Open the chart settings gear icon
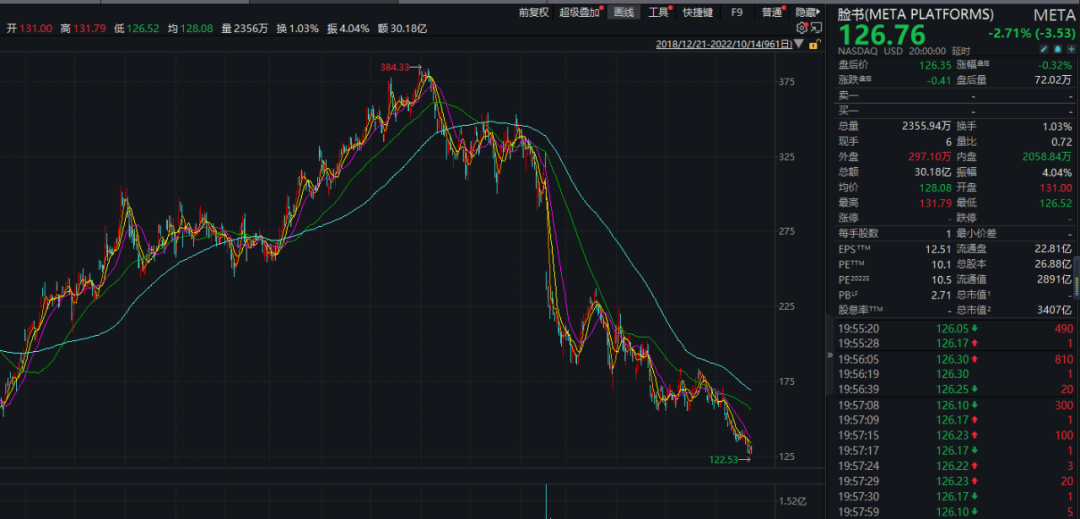The width and height of the screenshot is (1080, 519). [801, 28]
